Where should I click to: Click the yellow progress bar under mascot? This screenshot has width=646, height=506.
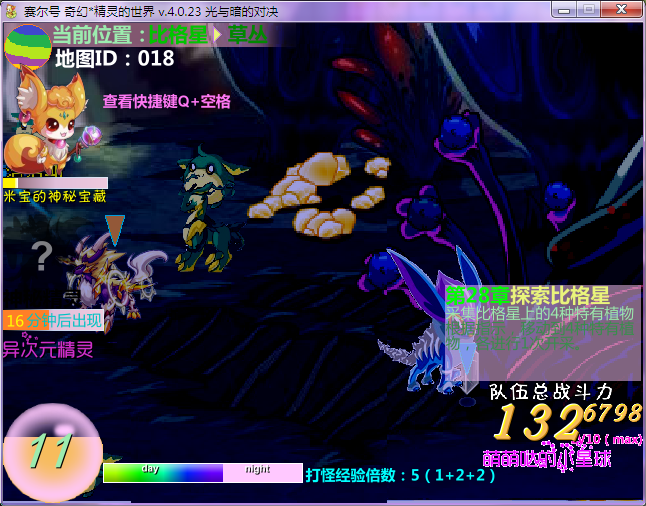click(55, 183)
